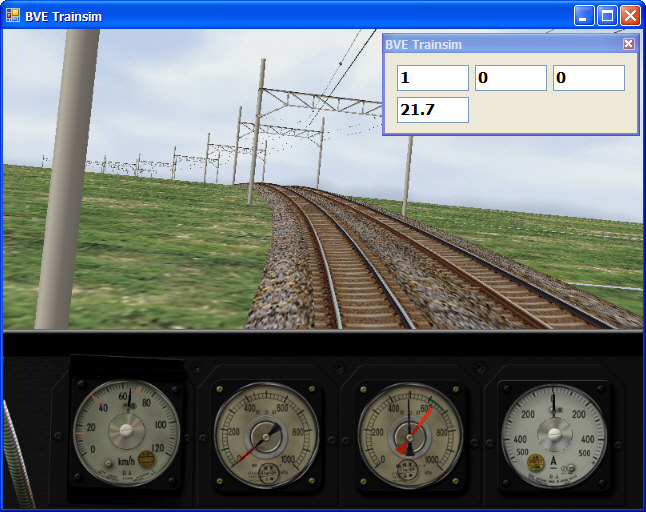The image size is (646, 512).
Task: Click the ammeter gauge marked A
Action: pyautogui.click(x=553, y=435)
